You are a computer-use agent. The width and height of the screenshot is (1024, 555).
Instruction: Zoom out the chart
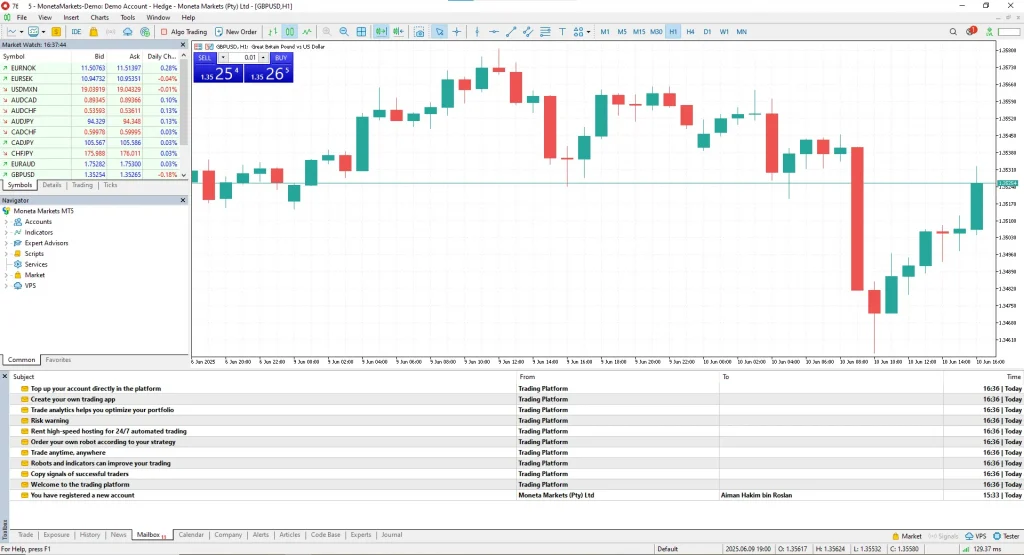click(x=344, y=31)
